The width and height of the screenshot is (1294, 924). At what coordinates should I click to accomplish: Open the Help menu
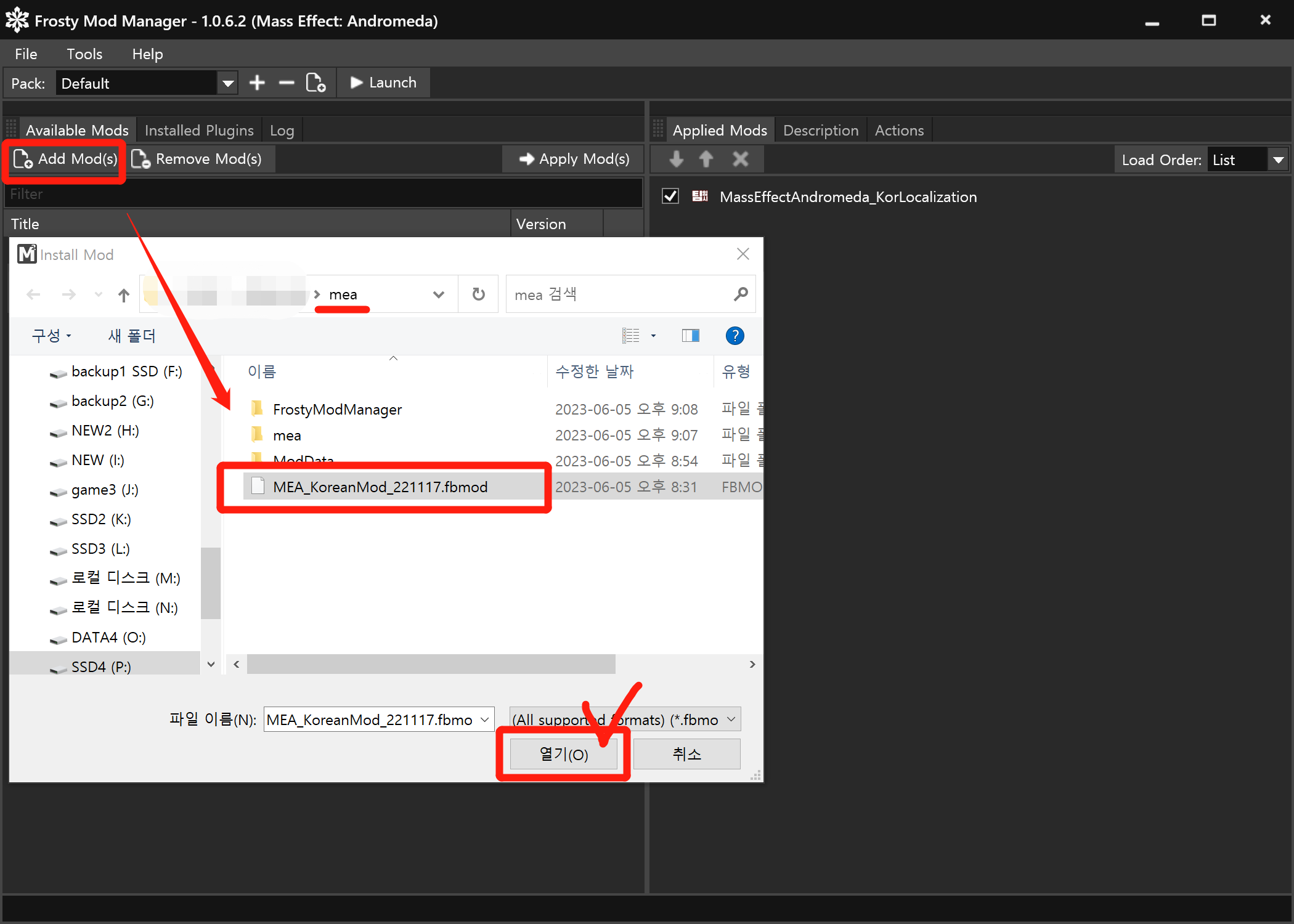(x=147, y=54)
